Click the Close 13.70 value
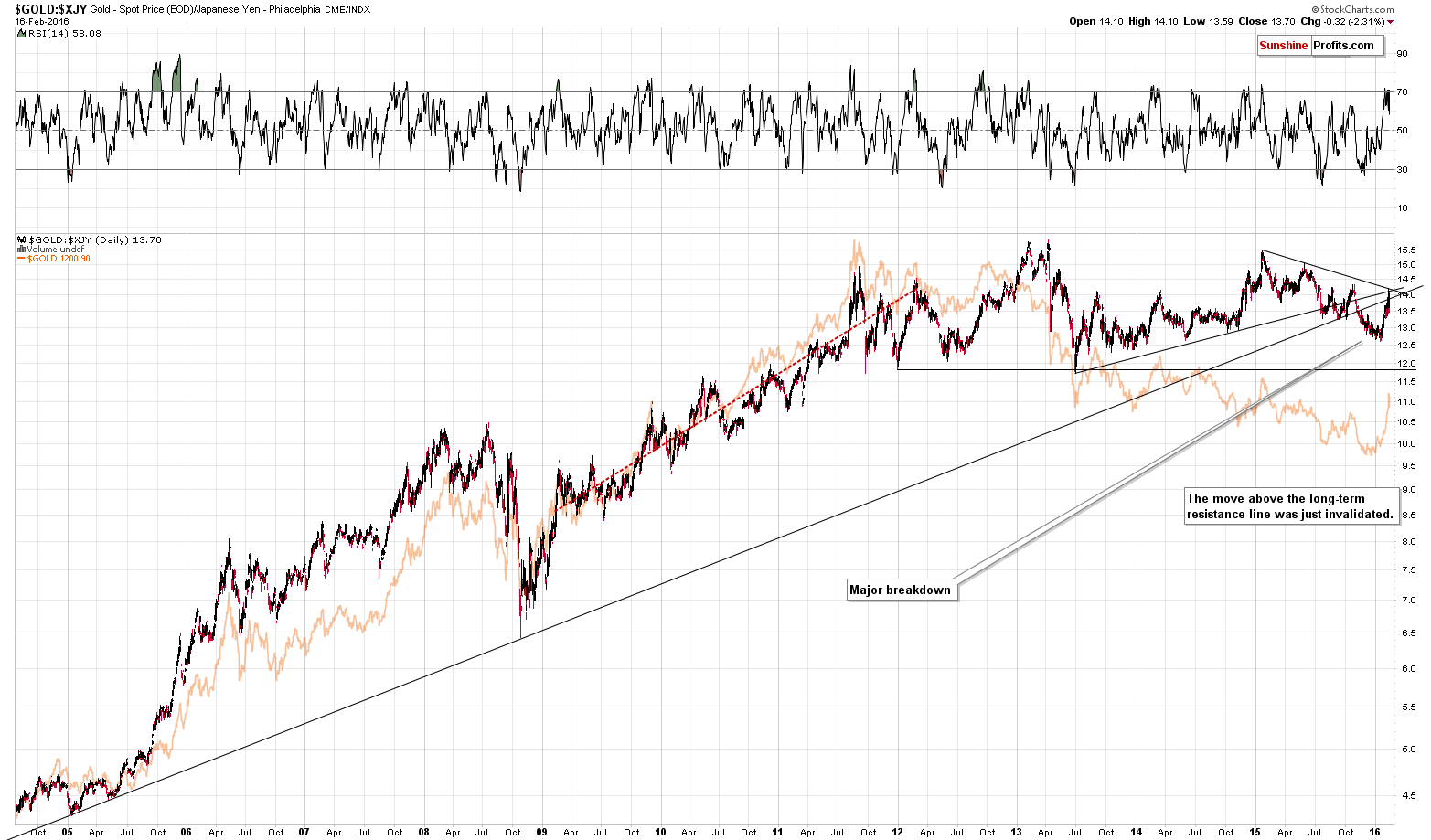The width and height of the screenshot is (1431, 840). 1265,21
